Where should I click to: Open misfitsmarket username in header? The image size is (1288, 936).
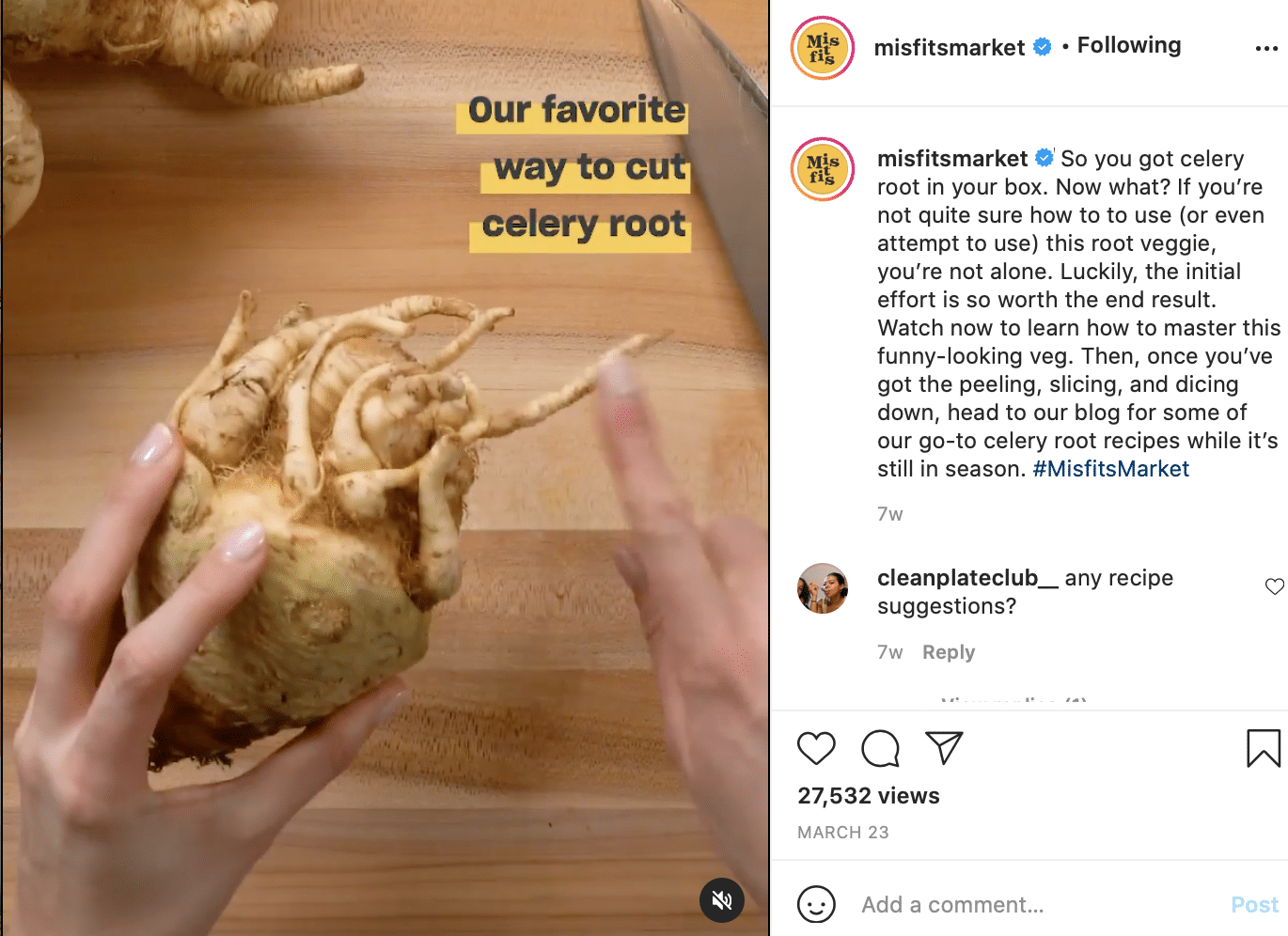tap(950, 47)
